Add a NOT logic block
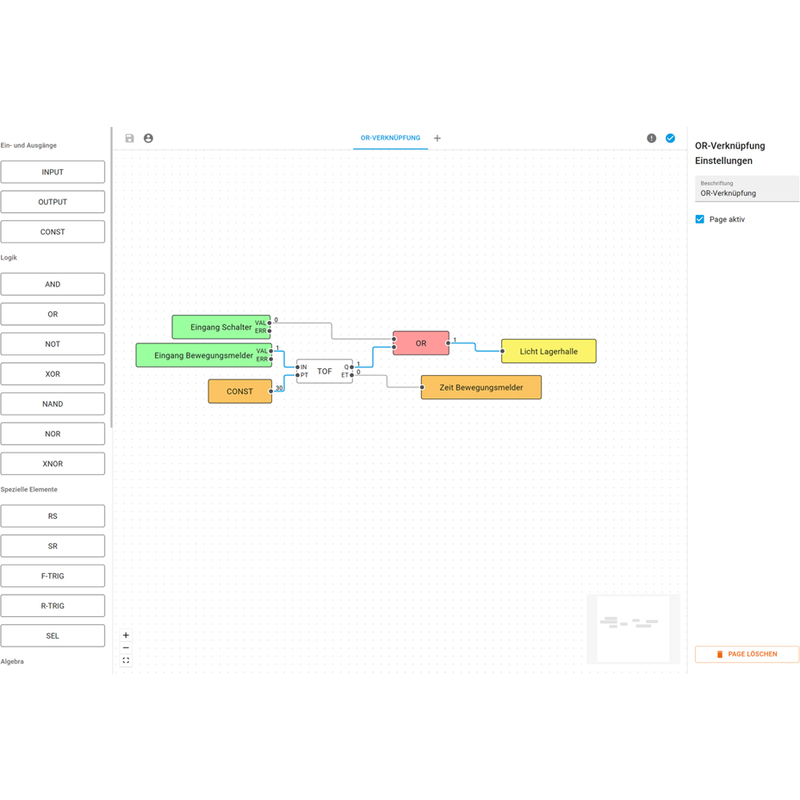800x800 pixels. coord(53,344)
